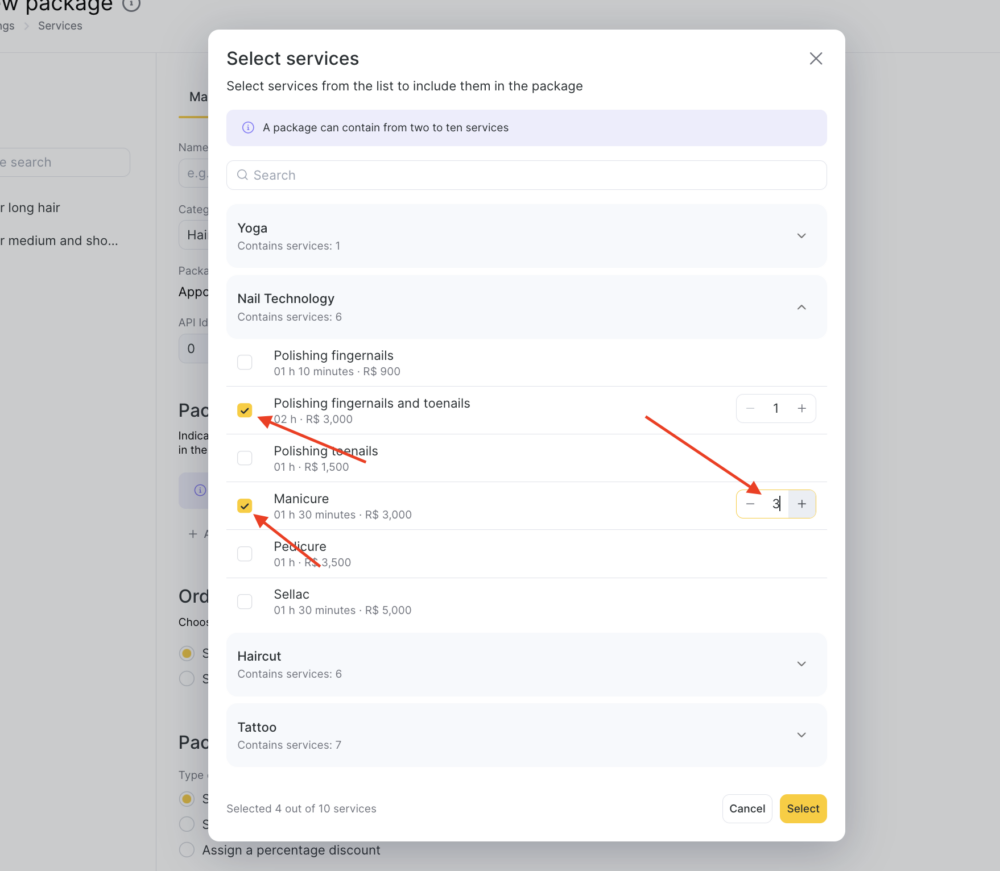The image size is (1000, 871).
Task: Click the Services breadcrumb link
Action: [x=60, y=26]
